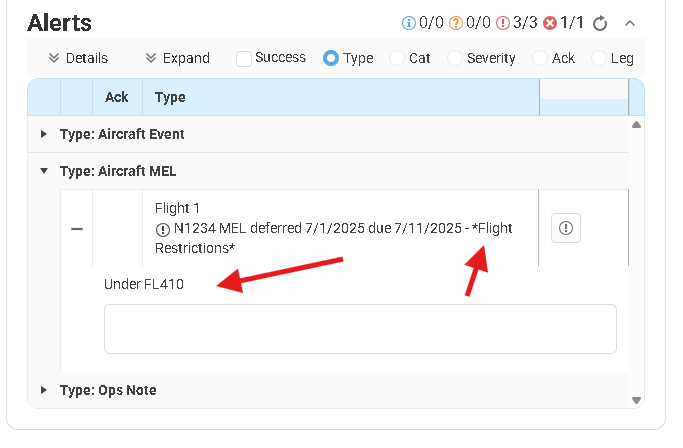This screenshot has height=448, width=683.
Task: Click the Details double-chevron button
Action: (x=78, y=58)
